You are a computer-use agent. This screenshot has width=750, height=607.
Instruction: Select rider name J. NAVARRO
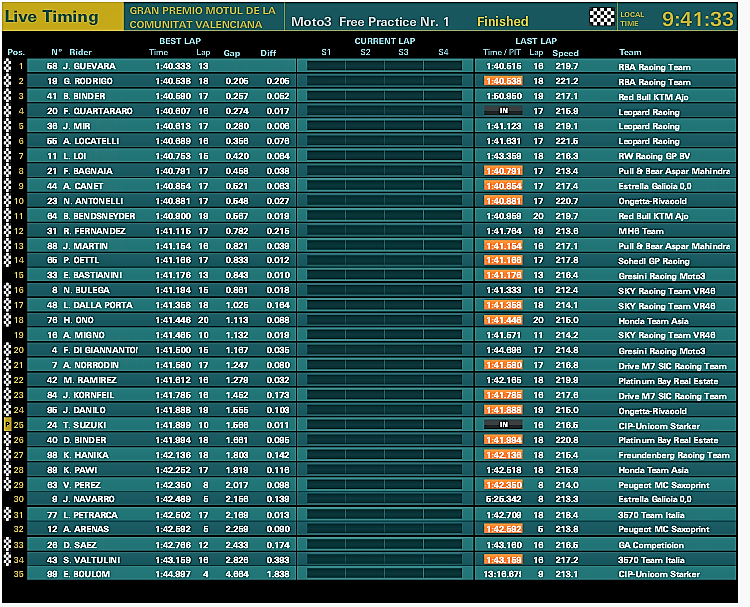pos(89,499)
